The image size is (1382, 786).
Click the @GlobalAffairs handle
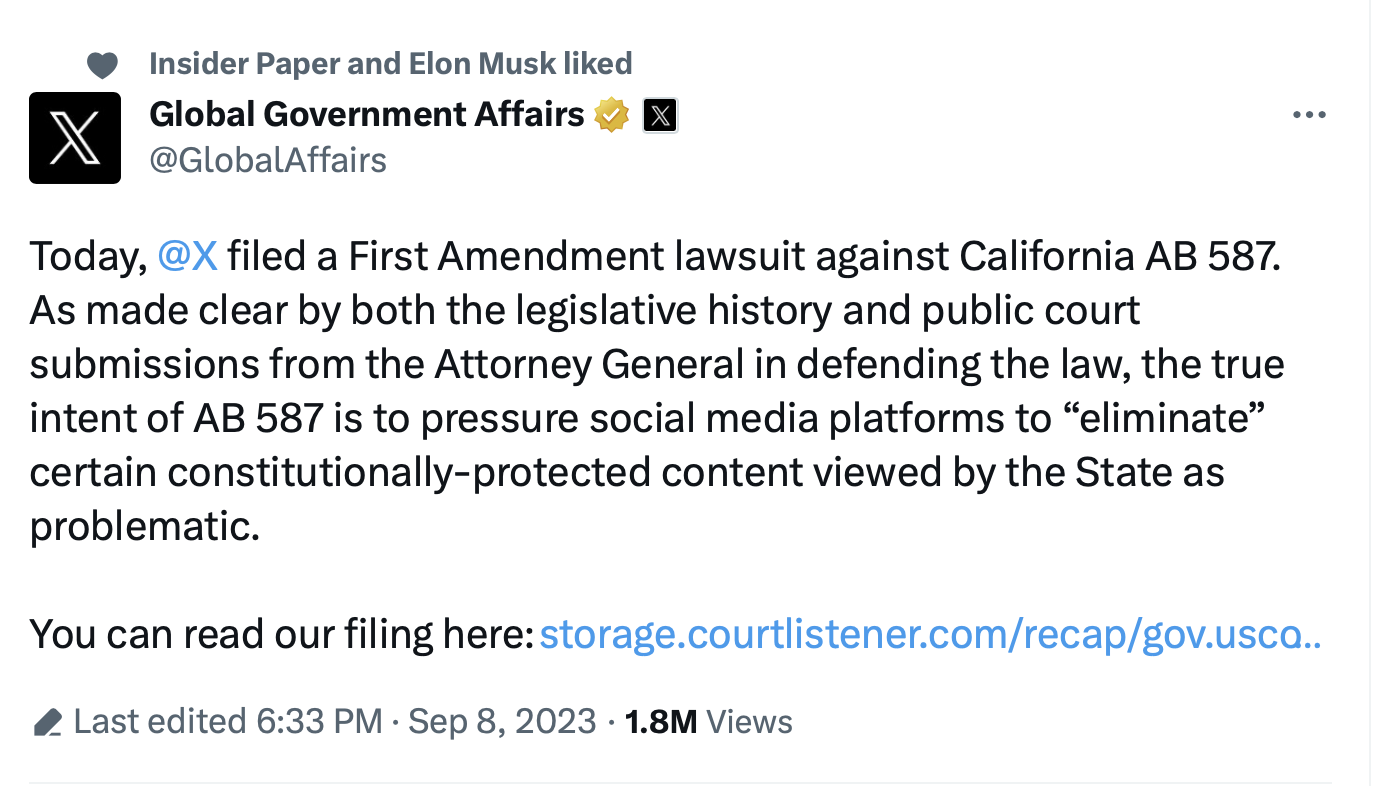pyautogui.click(x=267, y=160)
